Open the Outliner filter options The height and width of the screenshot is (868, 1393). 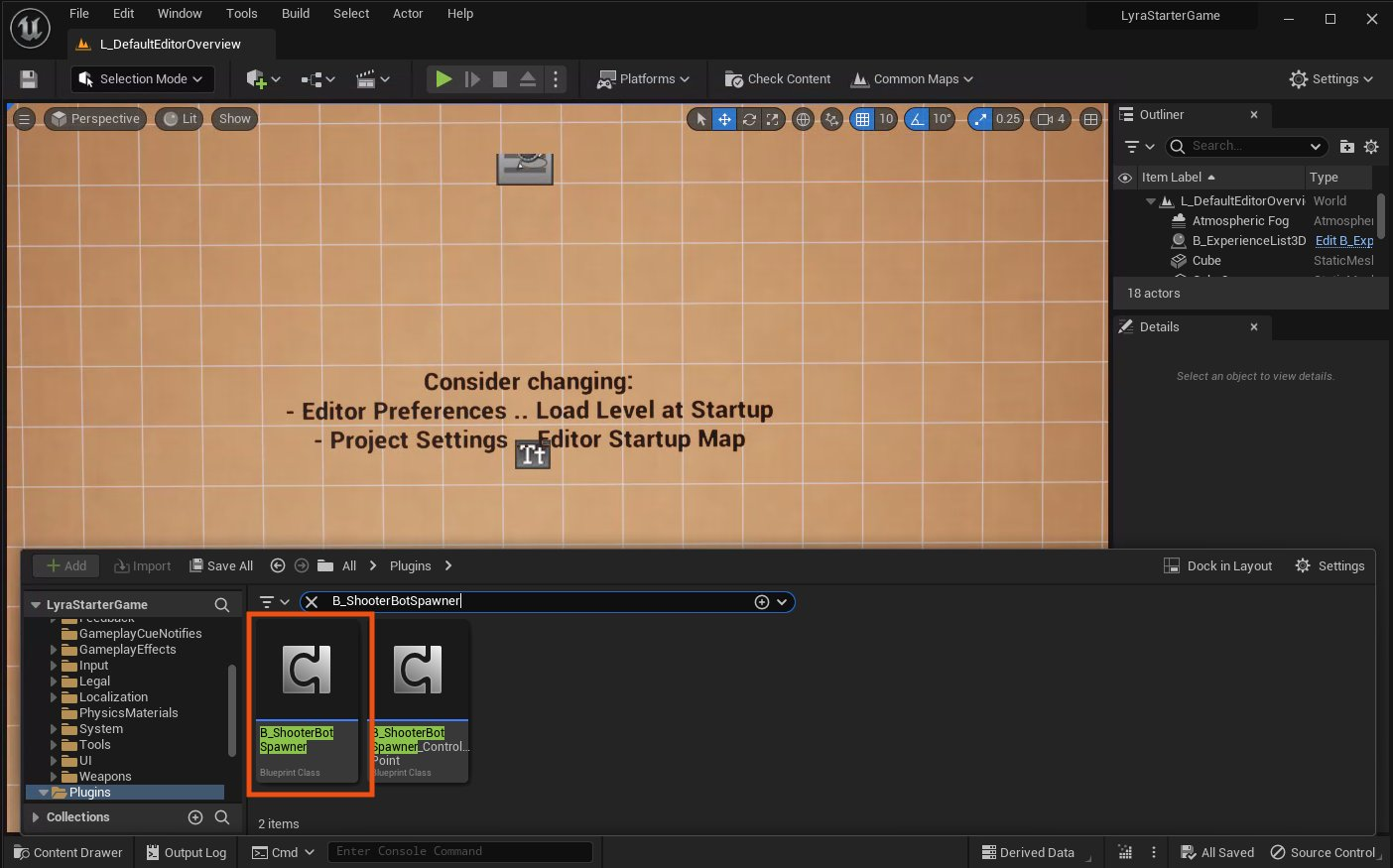[1138, 147]
